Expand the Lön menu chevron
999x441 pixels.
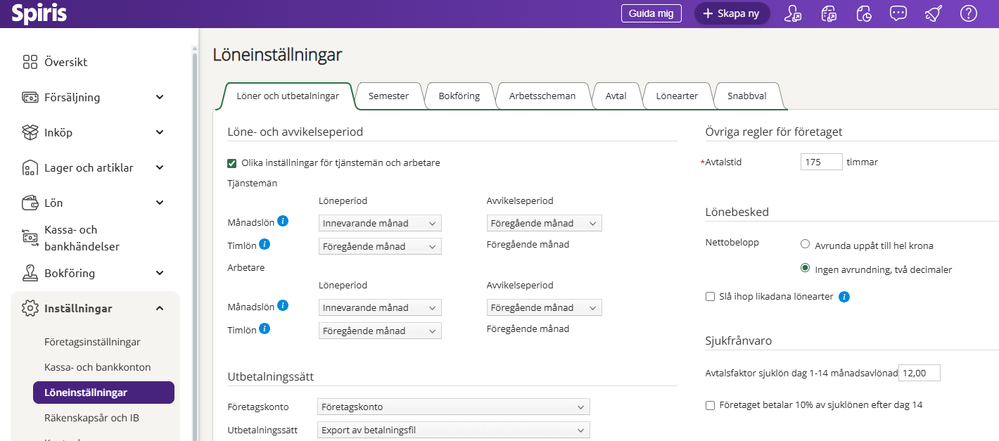[159, 203]
